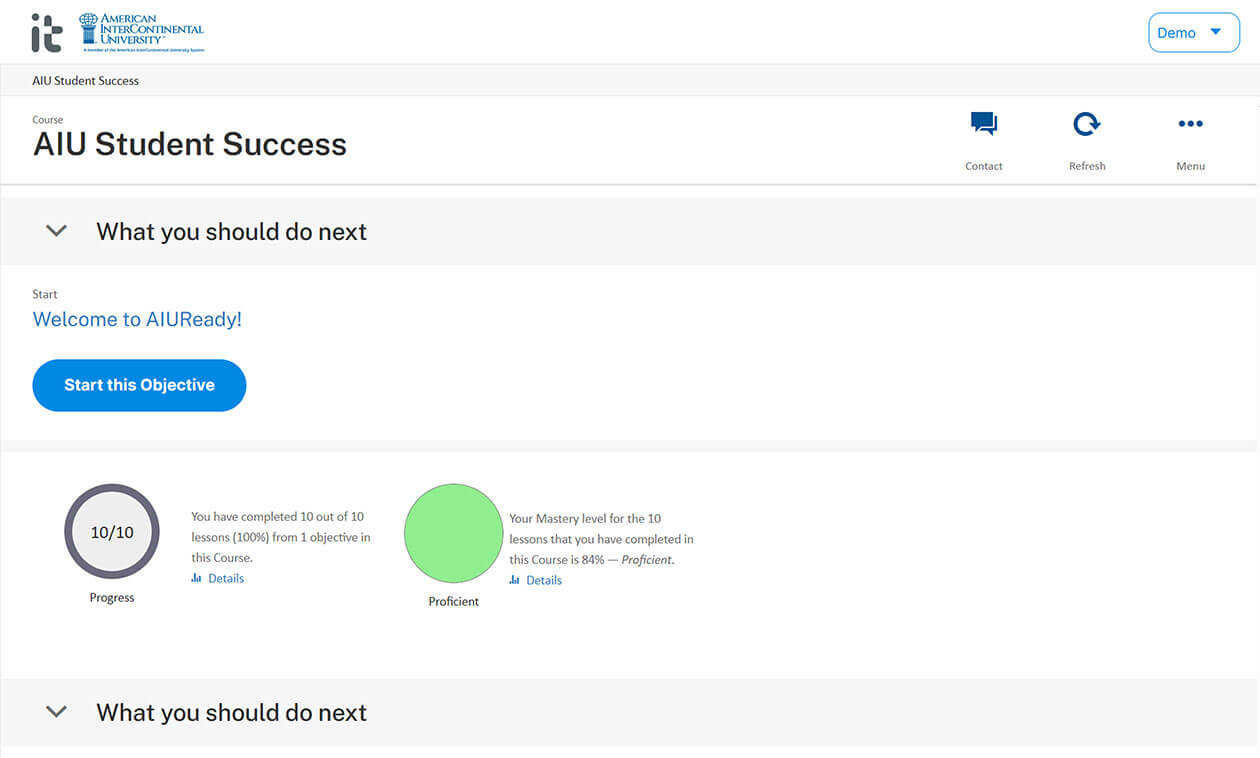Click the green Proficient mastery circle

coord(453,533)
